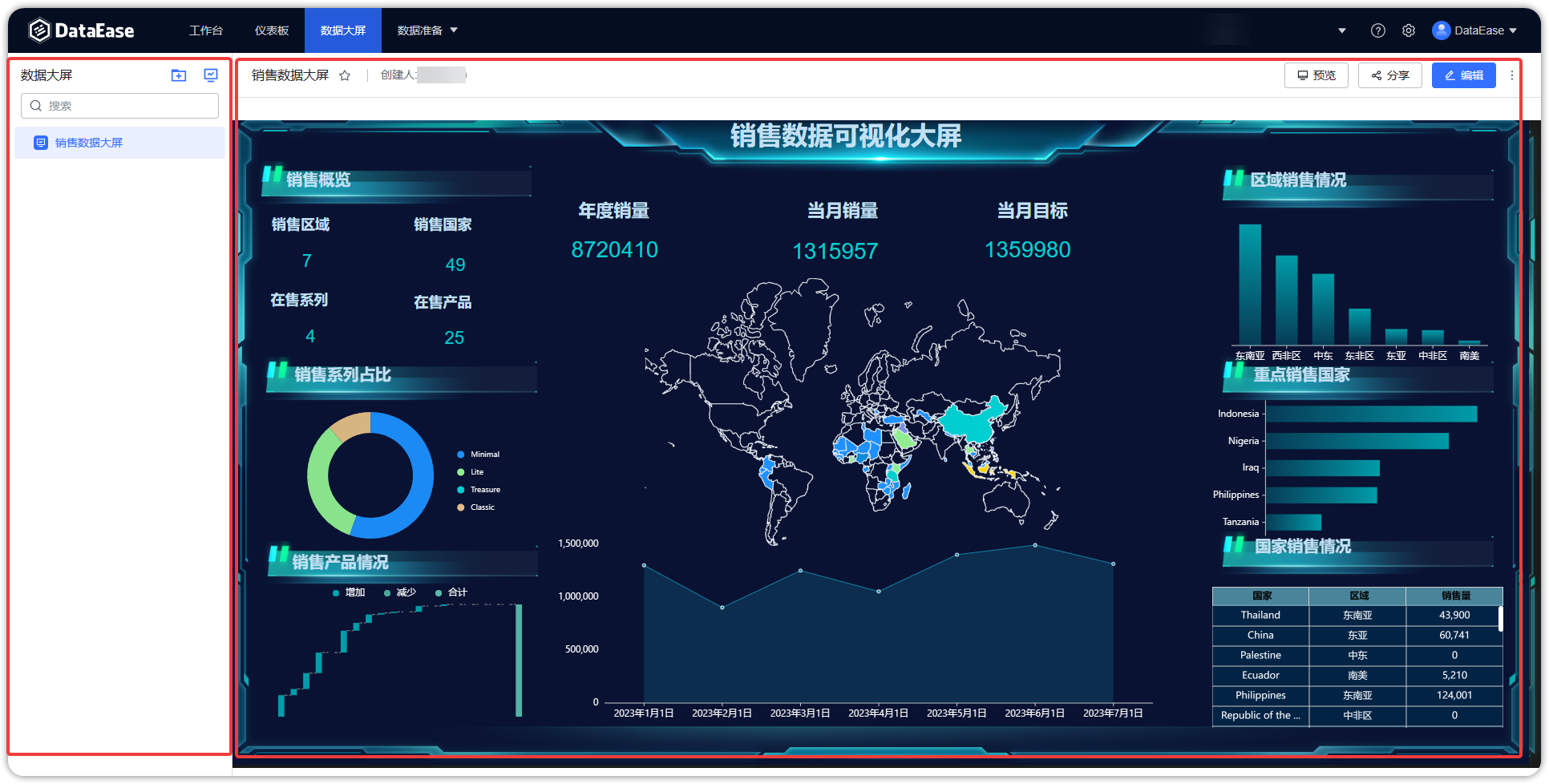Switch to the 仪表板 tab
The image size is (1549, 784).
coord(271,30)
